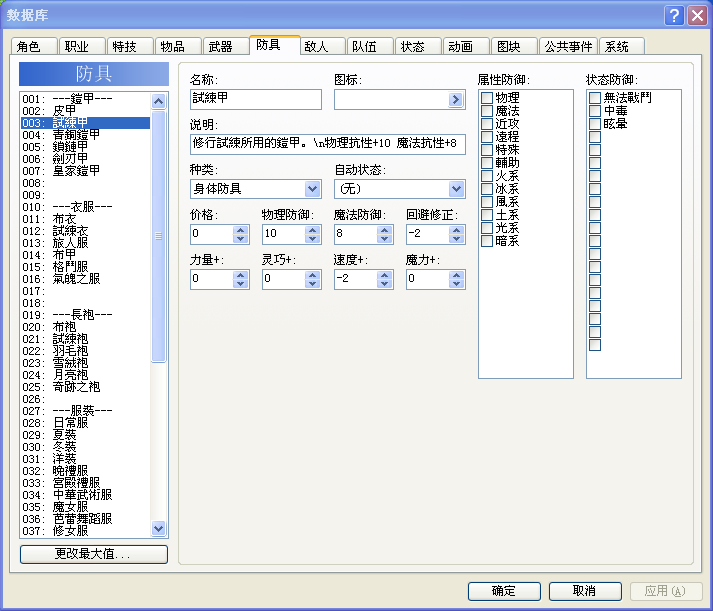The height and width of the screenshot is (611, 713).
Task: Select armor entry 016: 氣魄之服
Action: pos(85,279)
